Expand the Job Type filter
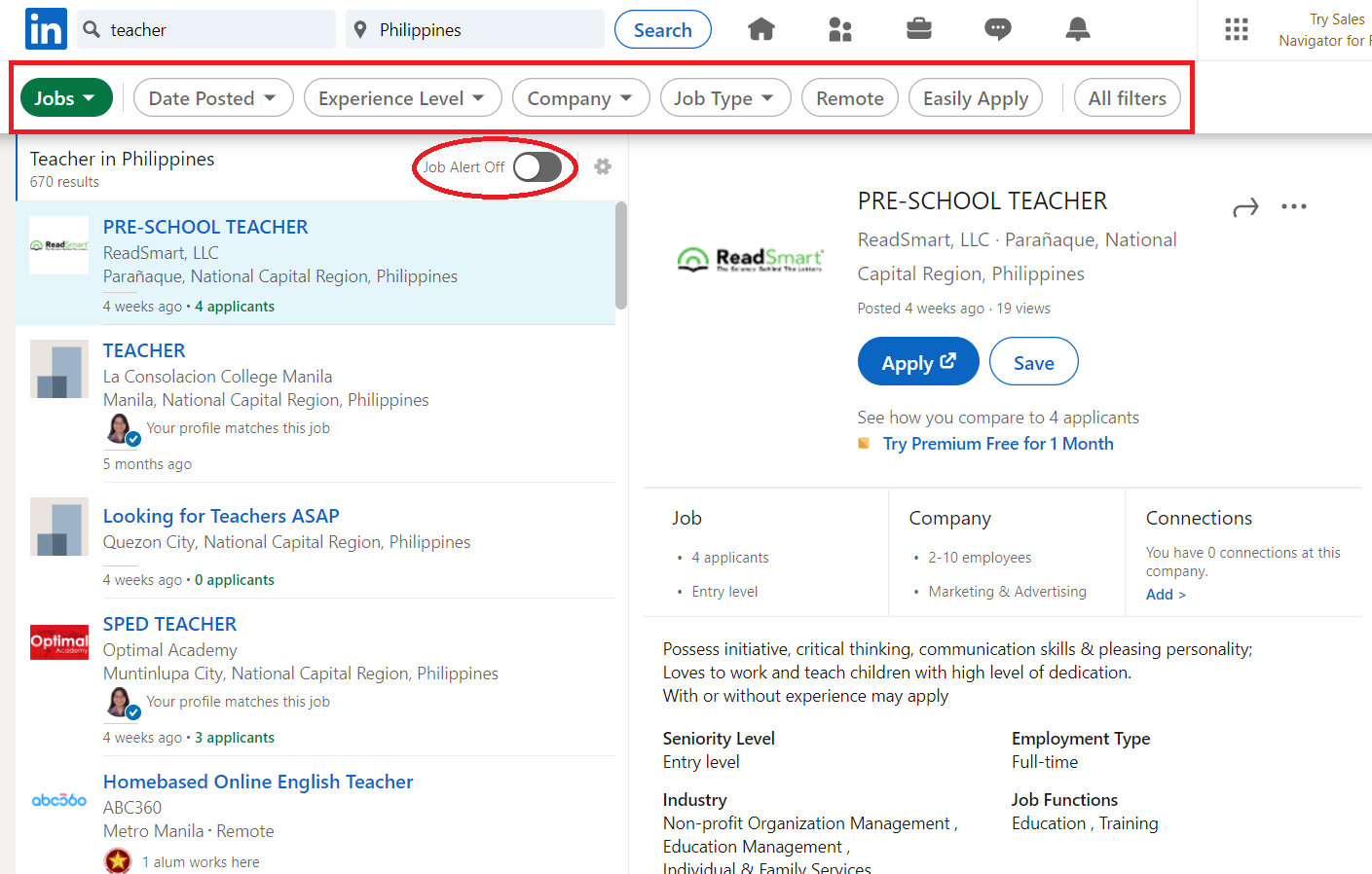The height and width of the screenshot is (874, 1372). [725, 98]
